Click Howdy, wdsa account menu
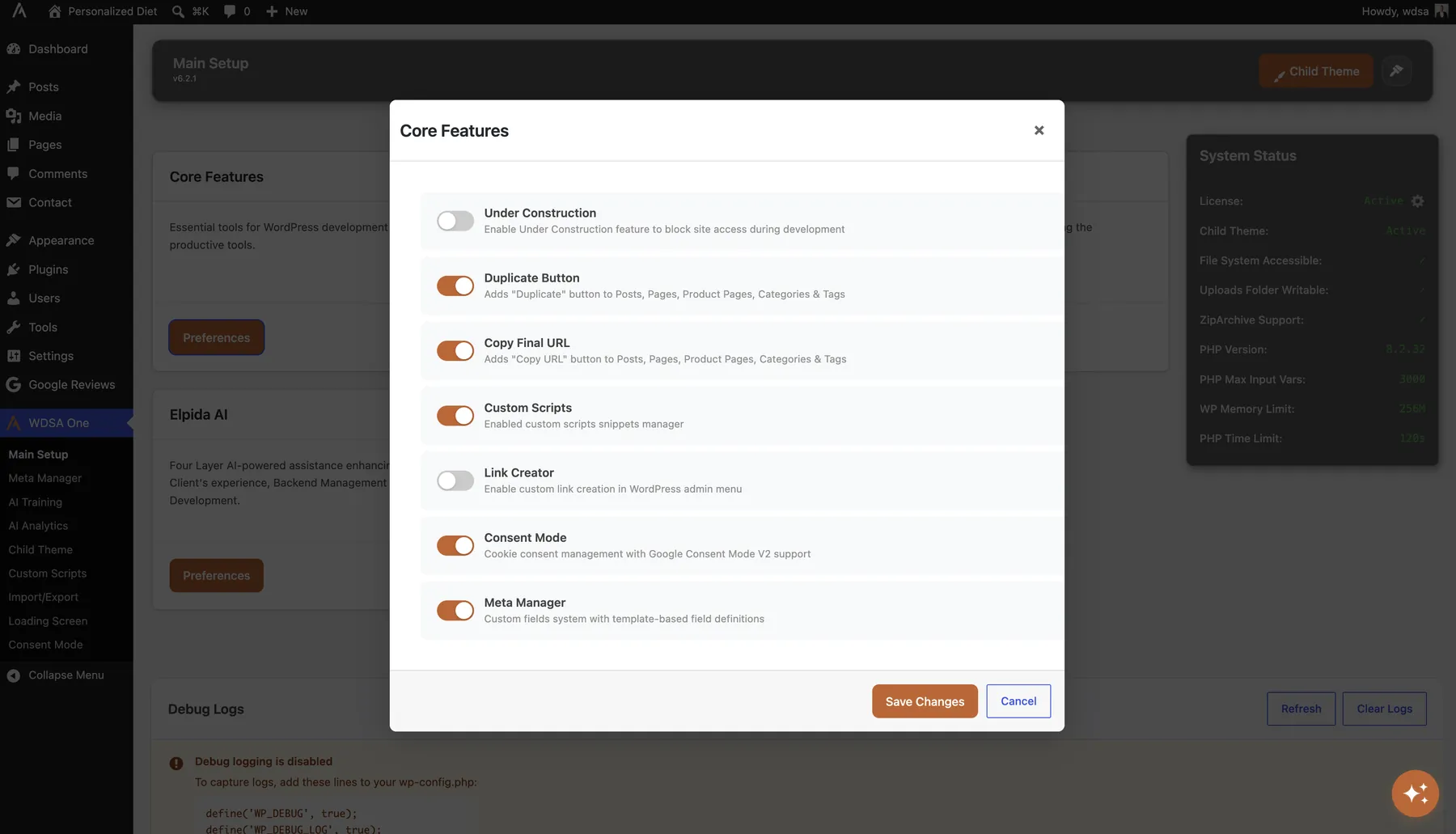The height and width of the screenshot is (834, 1456). coord(1404,11)
